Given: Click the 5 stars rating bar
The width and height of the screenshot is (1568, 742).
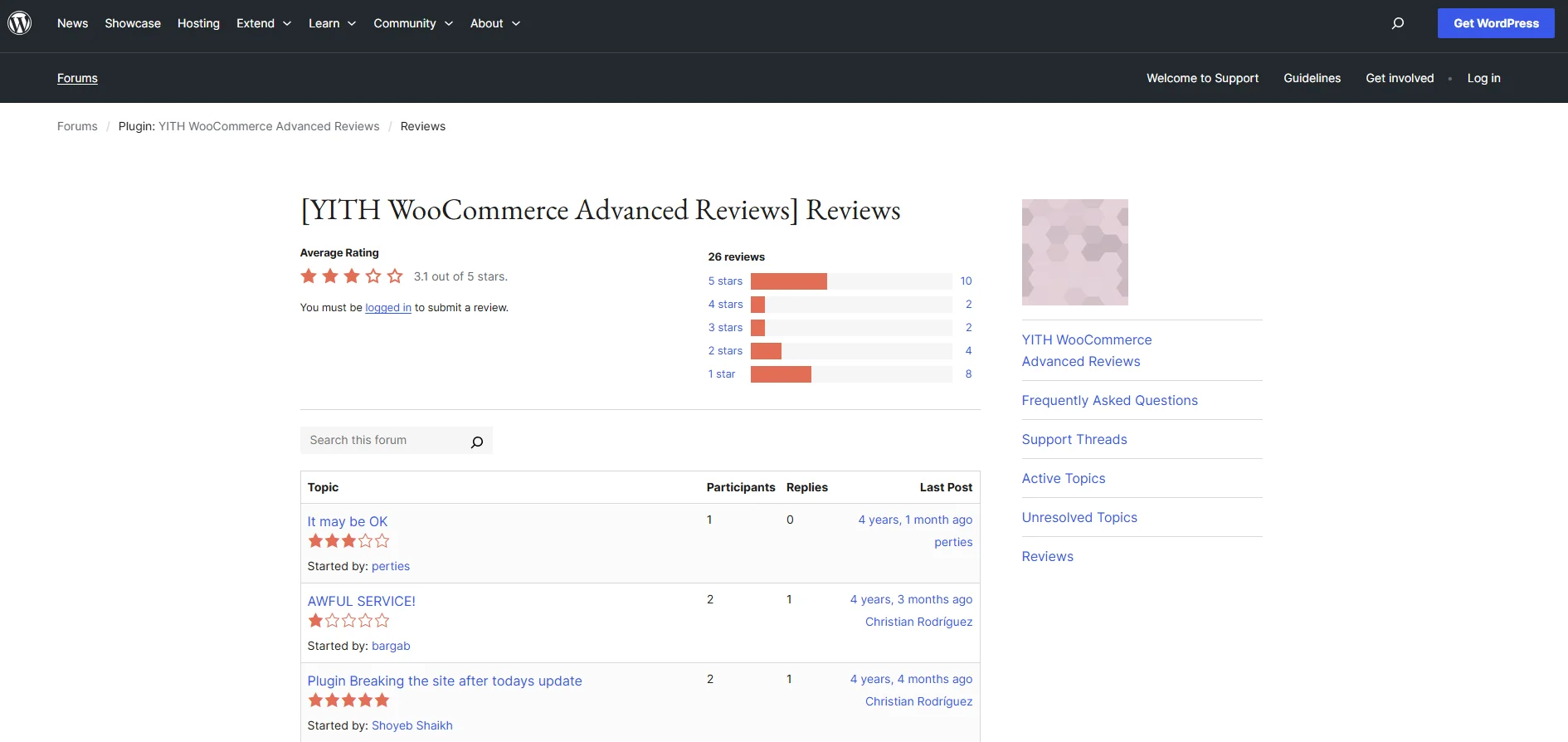Looking at the screenshot, I should point(851,281).
